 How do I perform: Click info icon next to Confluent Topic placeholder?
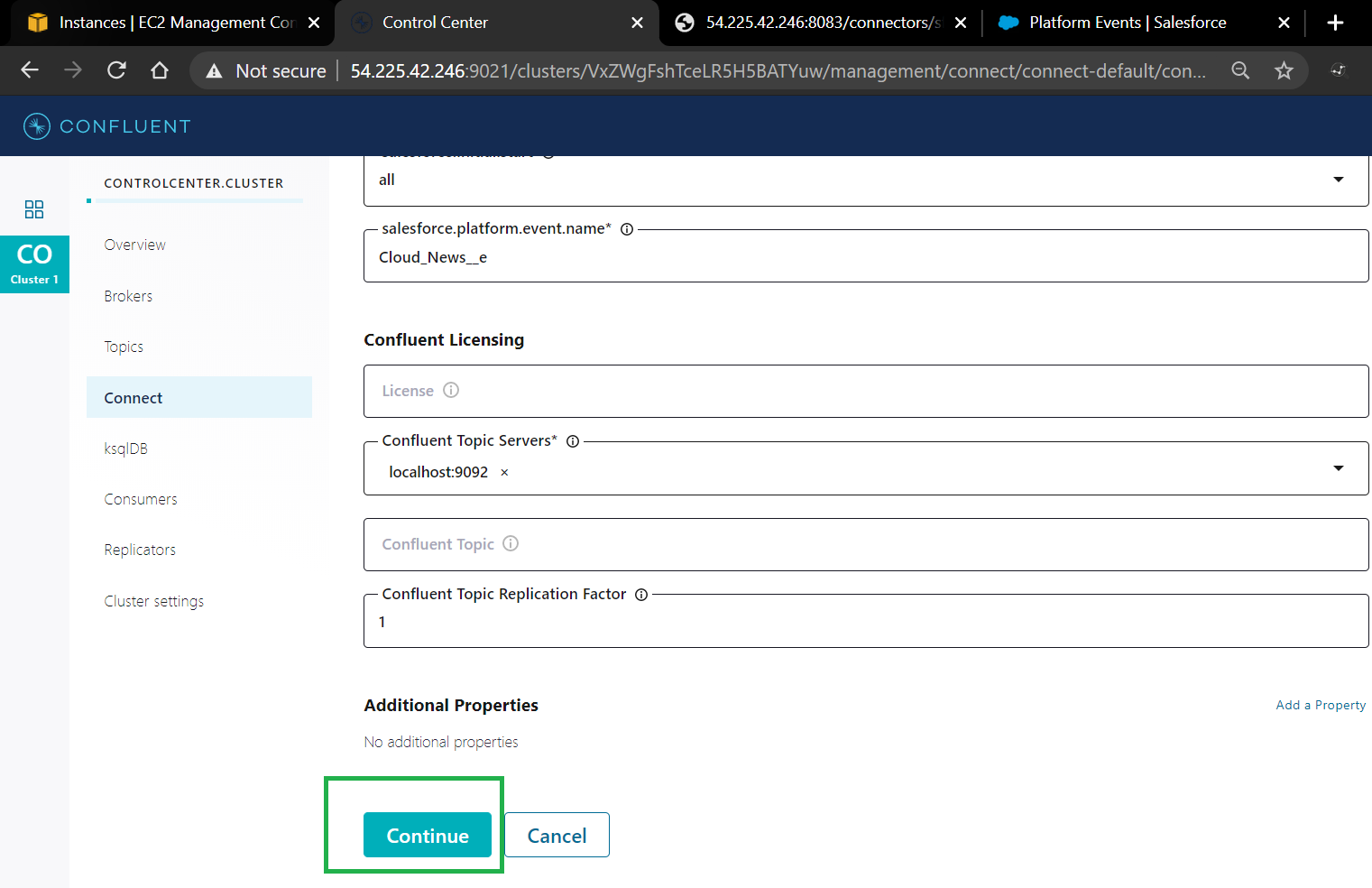point(511,543)
